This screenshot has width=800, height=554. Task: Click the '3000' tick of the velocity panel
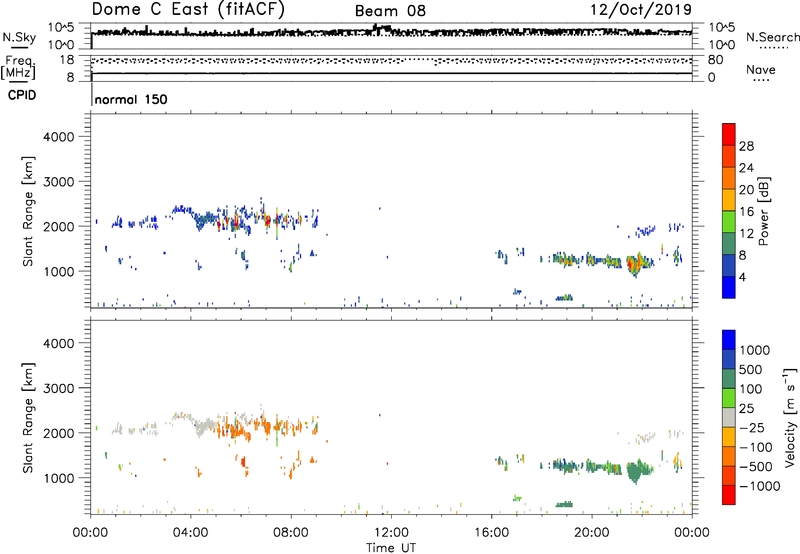tap(58, 388)
